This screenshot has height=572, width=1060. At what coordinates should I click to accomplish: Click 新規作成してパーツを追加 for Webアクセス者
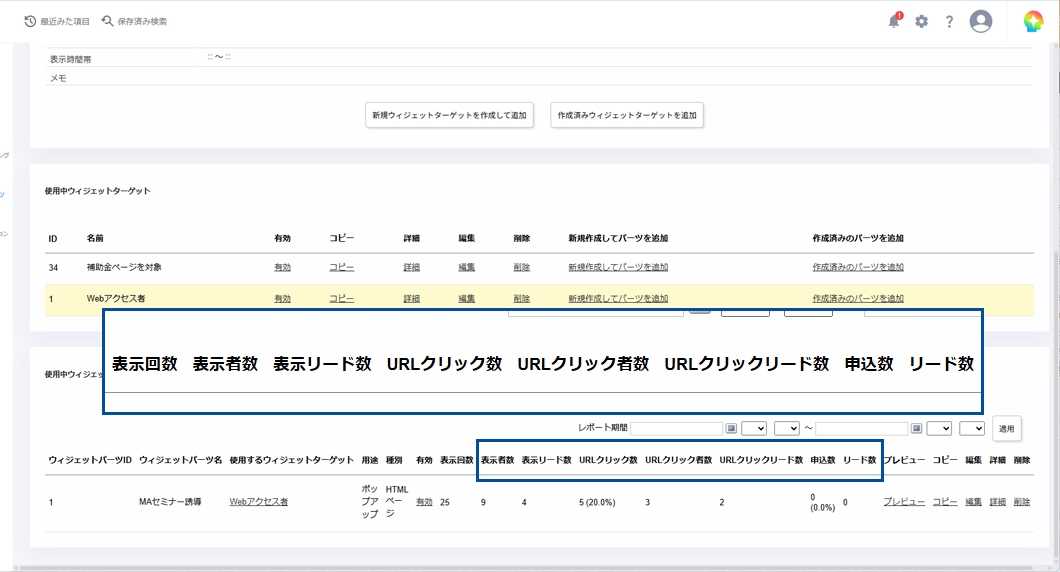point(618,299)
